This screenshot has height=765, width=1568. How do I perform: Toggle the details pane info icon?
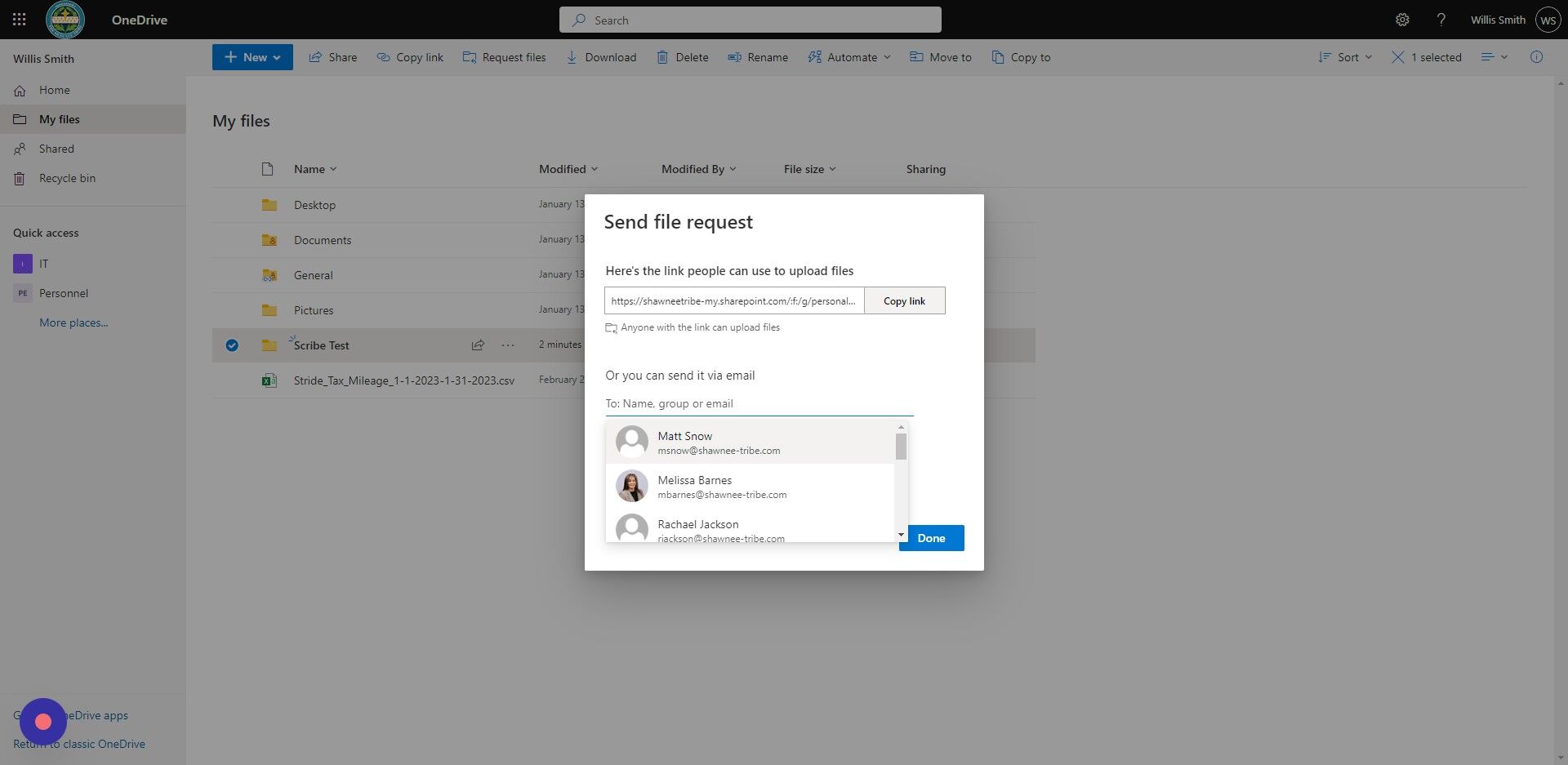click(x=1537, y=57)
